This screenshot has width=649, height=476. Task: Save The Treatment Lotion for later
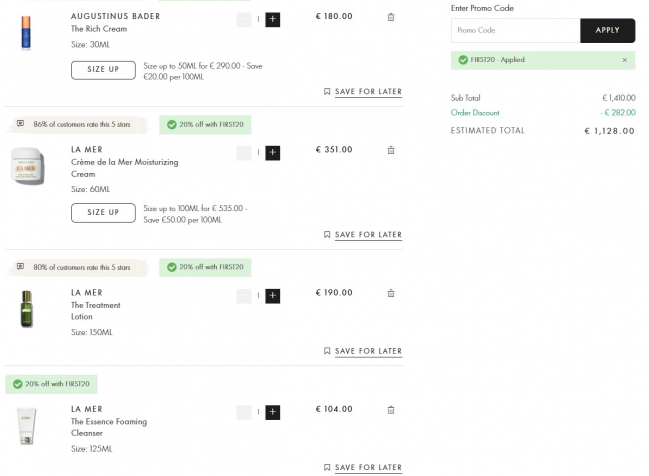tap(363, 351)
